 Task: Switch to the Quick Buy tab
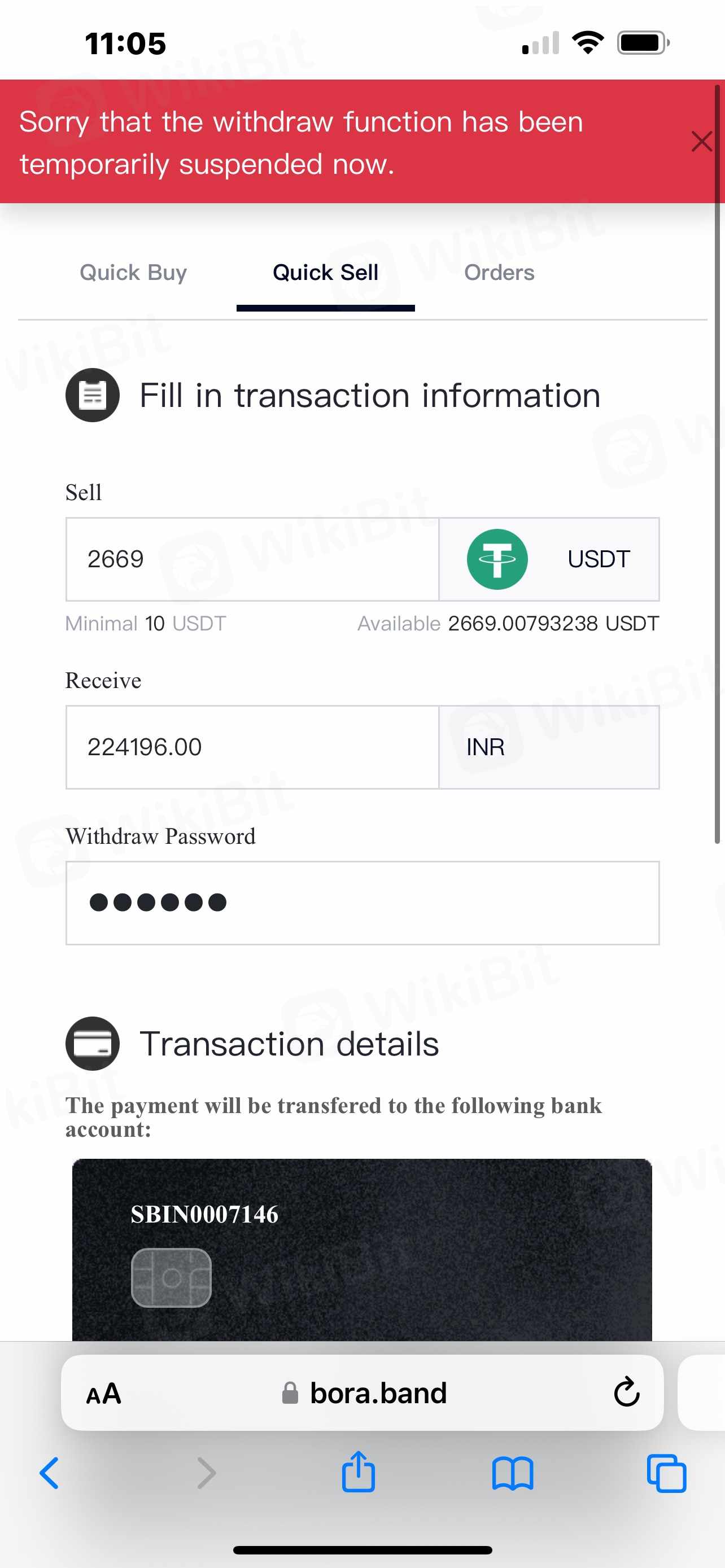tap(133, 273)
